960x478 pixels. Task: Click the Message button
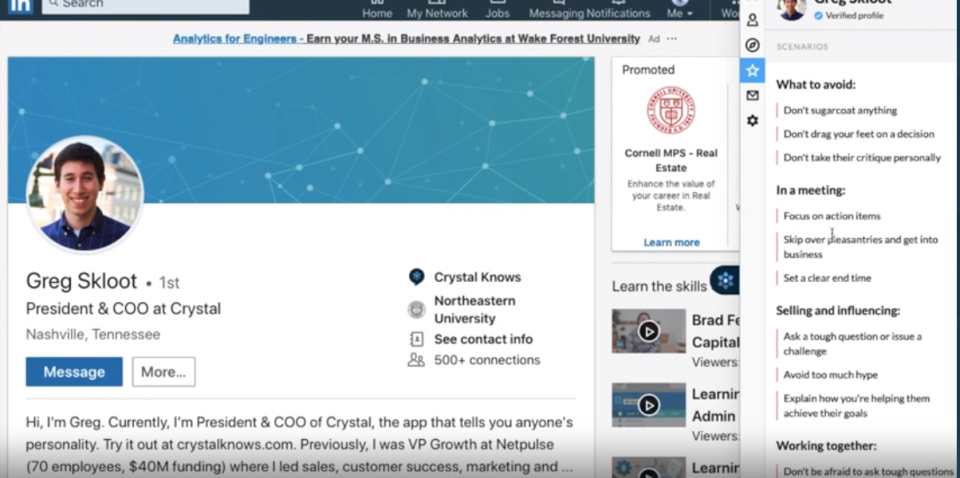(74, 372)
